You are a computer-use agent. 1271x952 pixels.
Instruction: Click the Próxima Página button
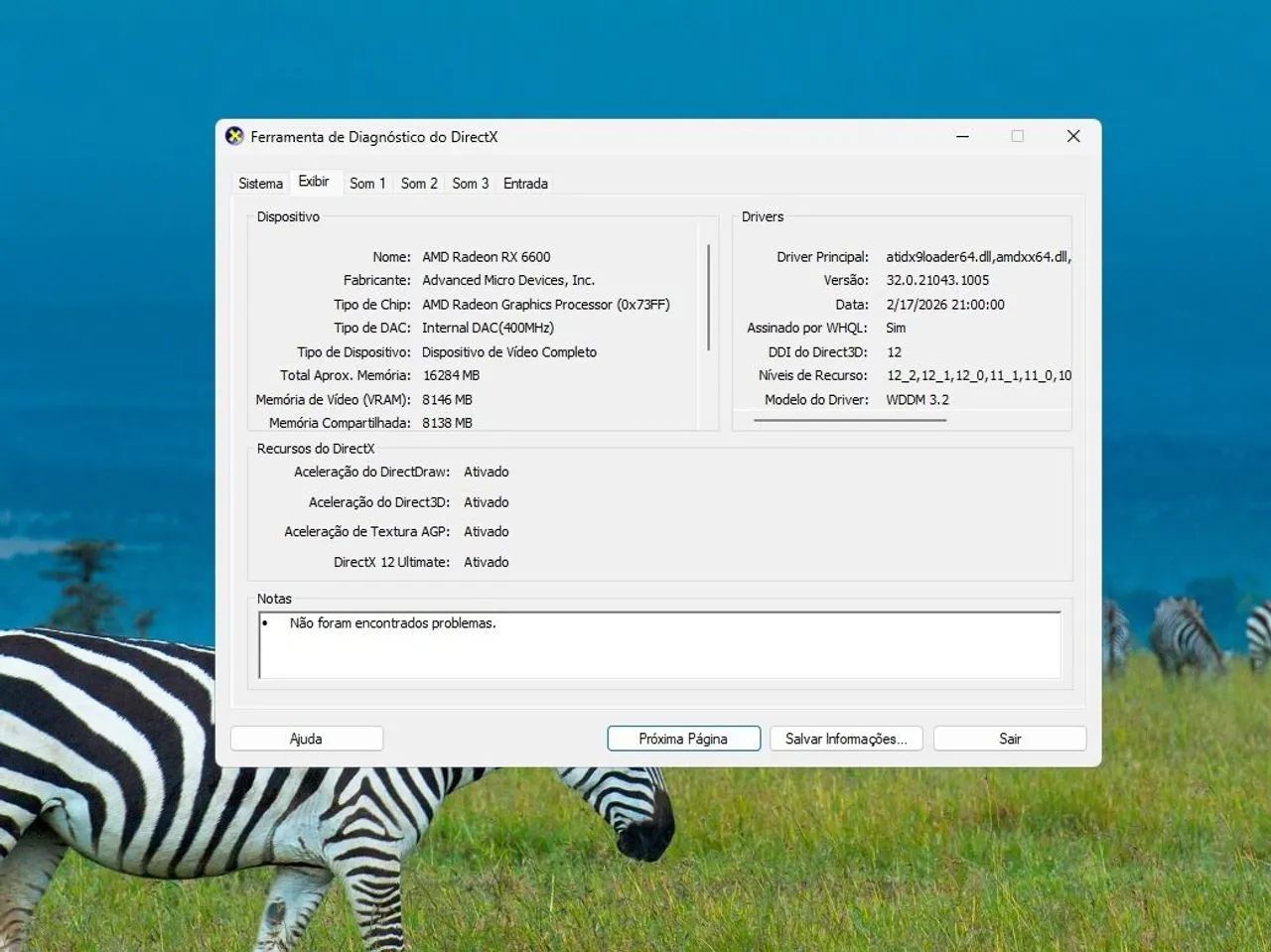[x=683, y=739]
